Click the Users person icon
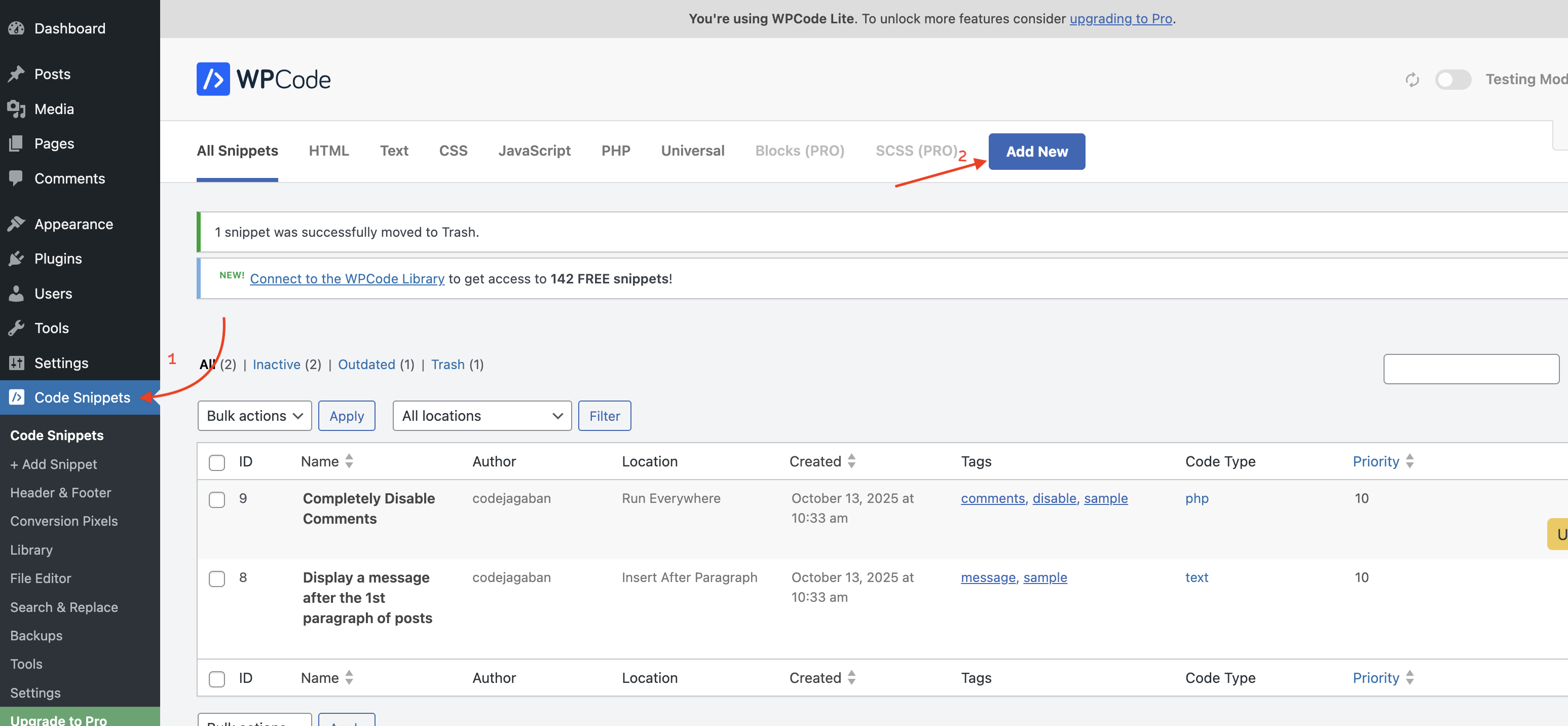1568x726 pixels. pyautogui.click(x=16, y=294)
